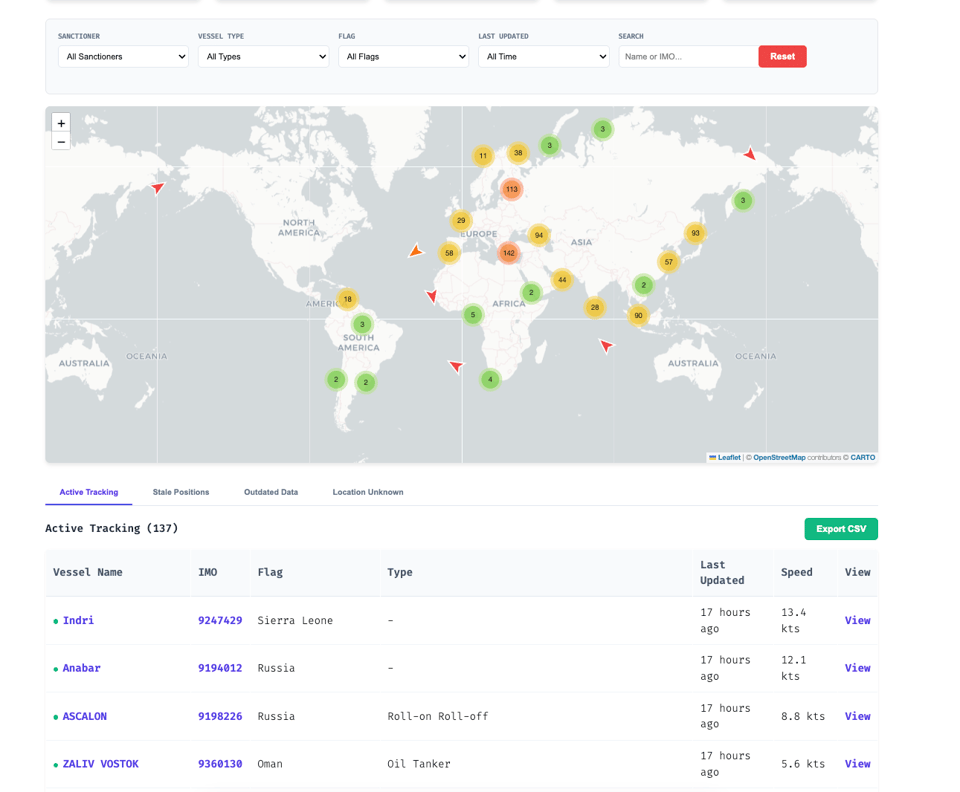Zoom out on the map
Screen dimensions: 960x792
(x=61, y=142)
